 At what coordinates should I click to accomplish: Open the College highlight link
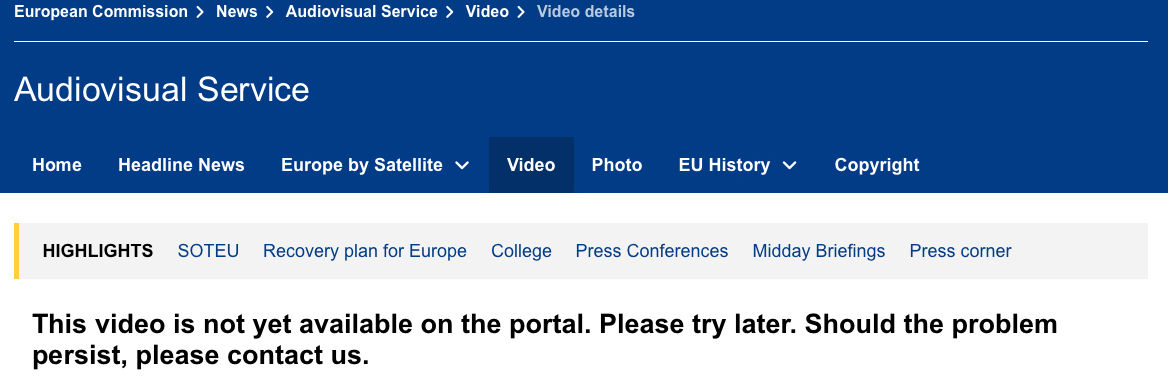coord(521,252)
